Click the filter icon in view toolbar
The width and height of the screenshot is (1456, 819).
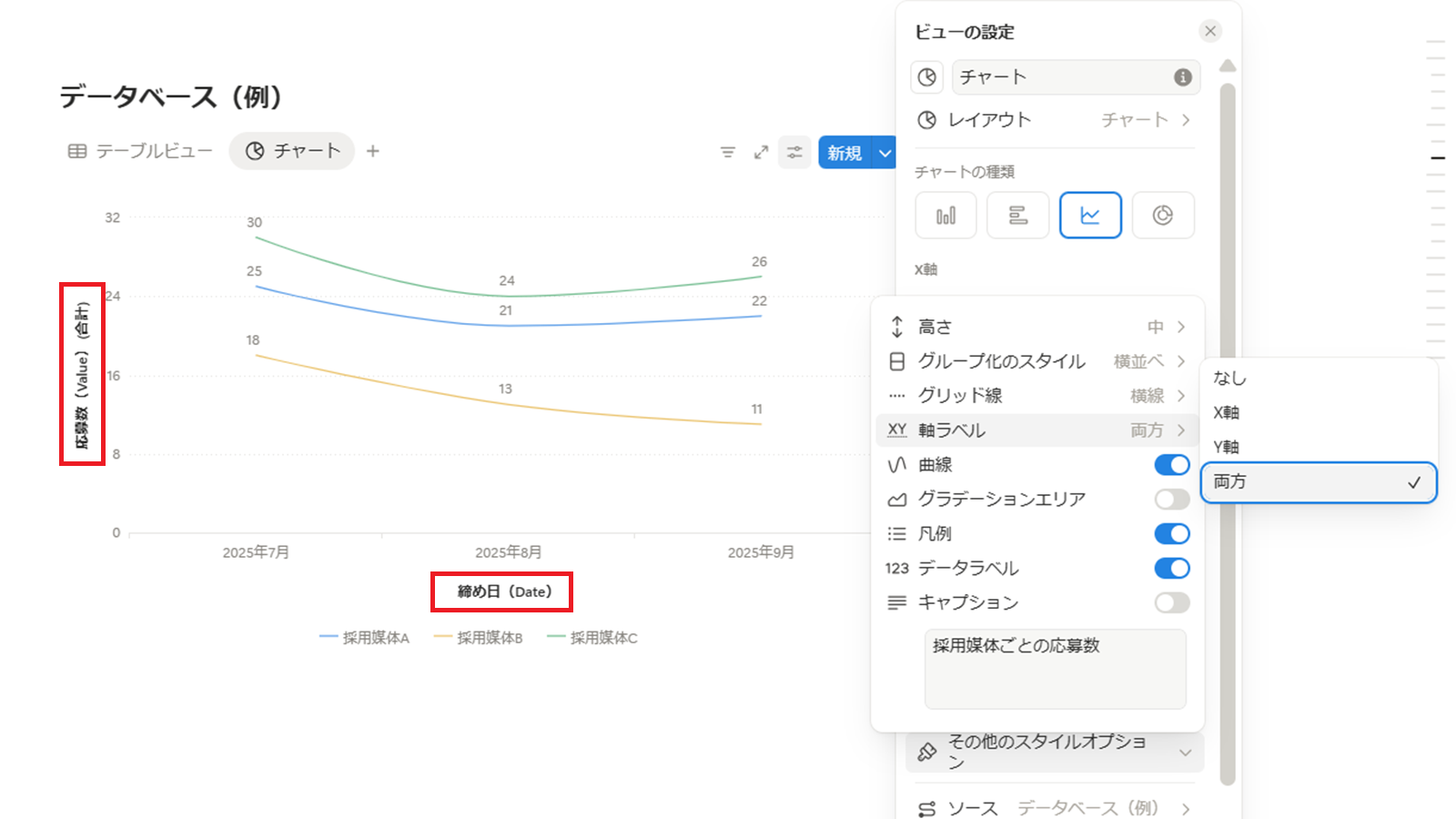click(x=728, y=152)
